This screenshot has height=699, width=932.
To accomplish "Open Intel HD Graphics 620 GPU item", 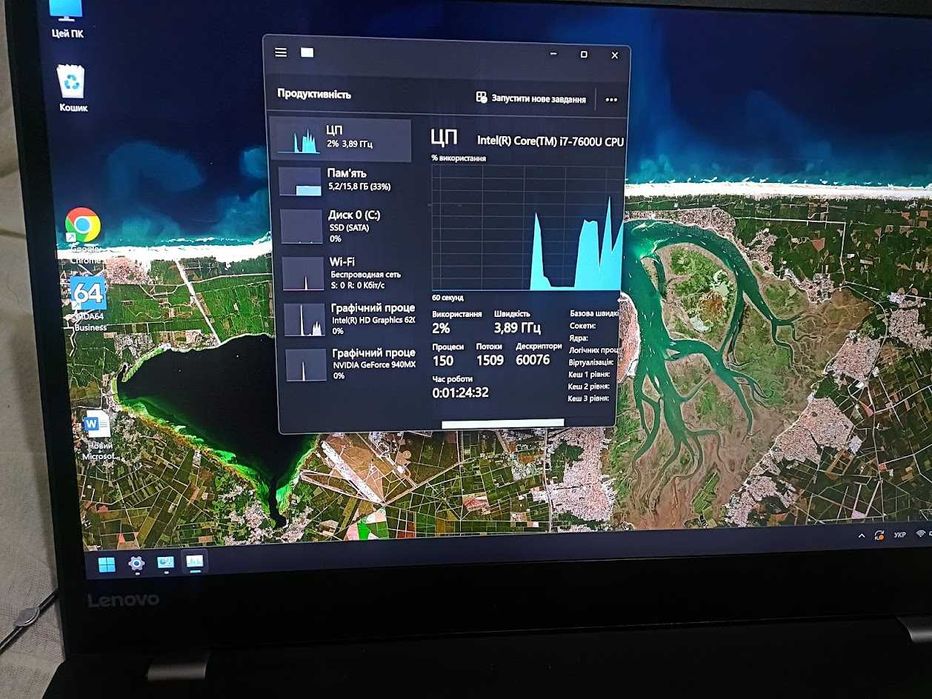I will tap(349, 319).
